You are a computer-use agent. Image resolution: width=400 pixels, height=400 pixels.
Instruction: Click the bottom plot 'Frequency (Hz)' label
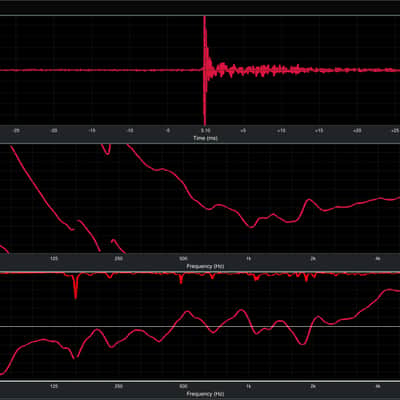205,394
